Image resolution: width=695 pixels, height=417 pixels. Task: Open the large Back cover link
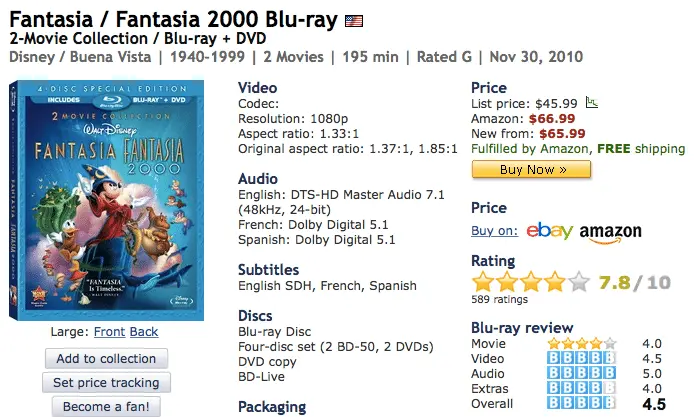tap(144, 332)
